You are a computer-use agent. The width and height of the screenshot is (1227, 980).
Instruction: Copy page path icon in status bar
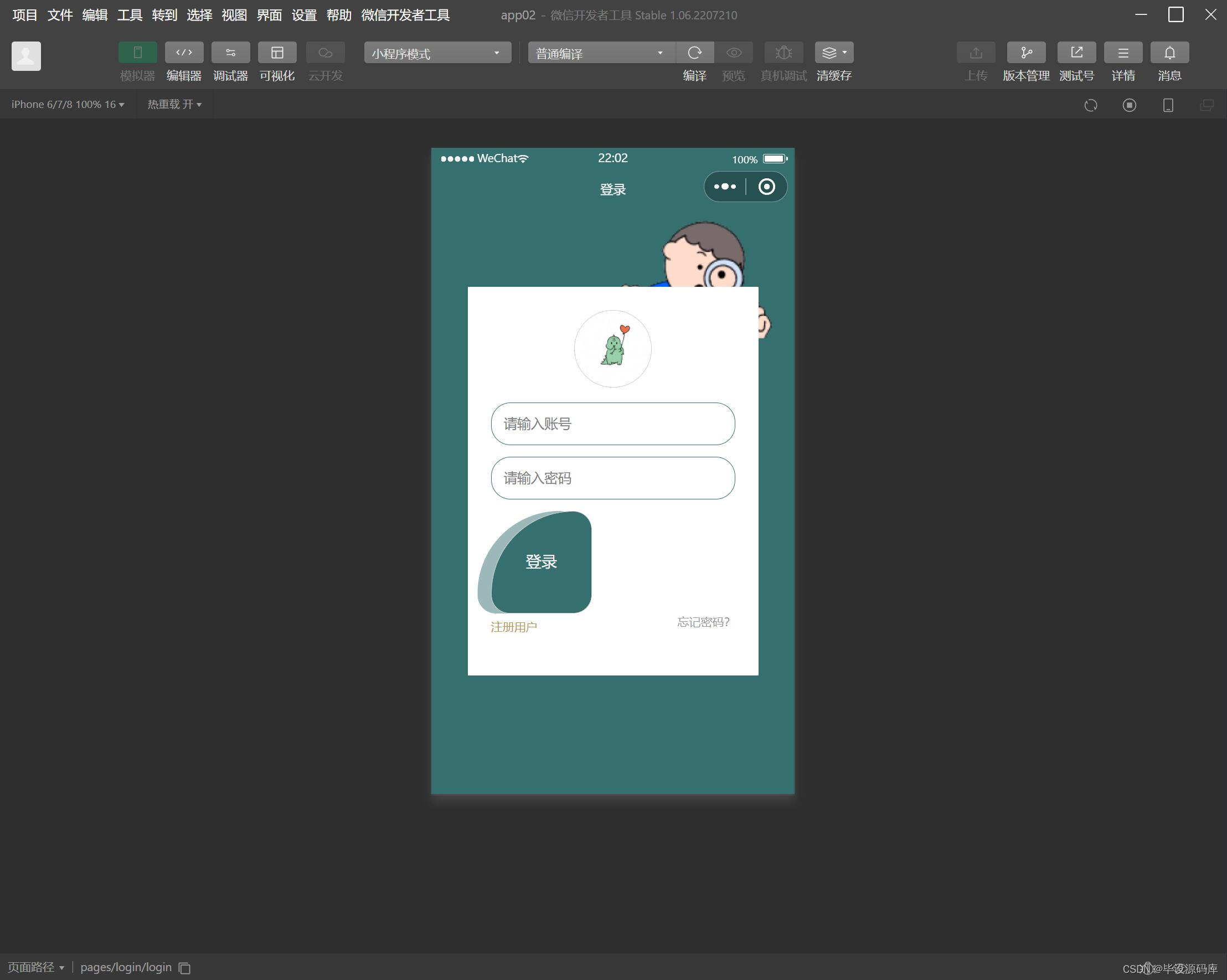click(184, 967)
